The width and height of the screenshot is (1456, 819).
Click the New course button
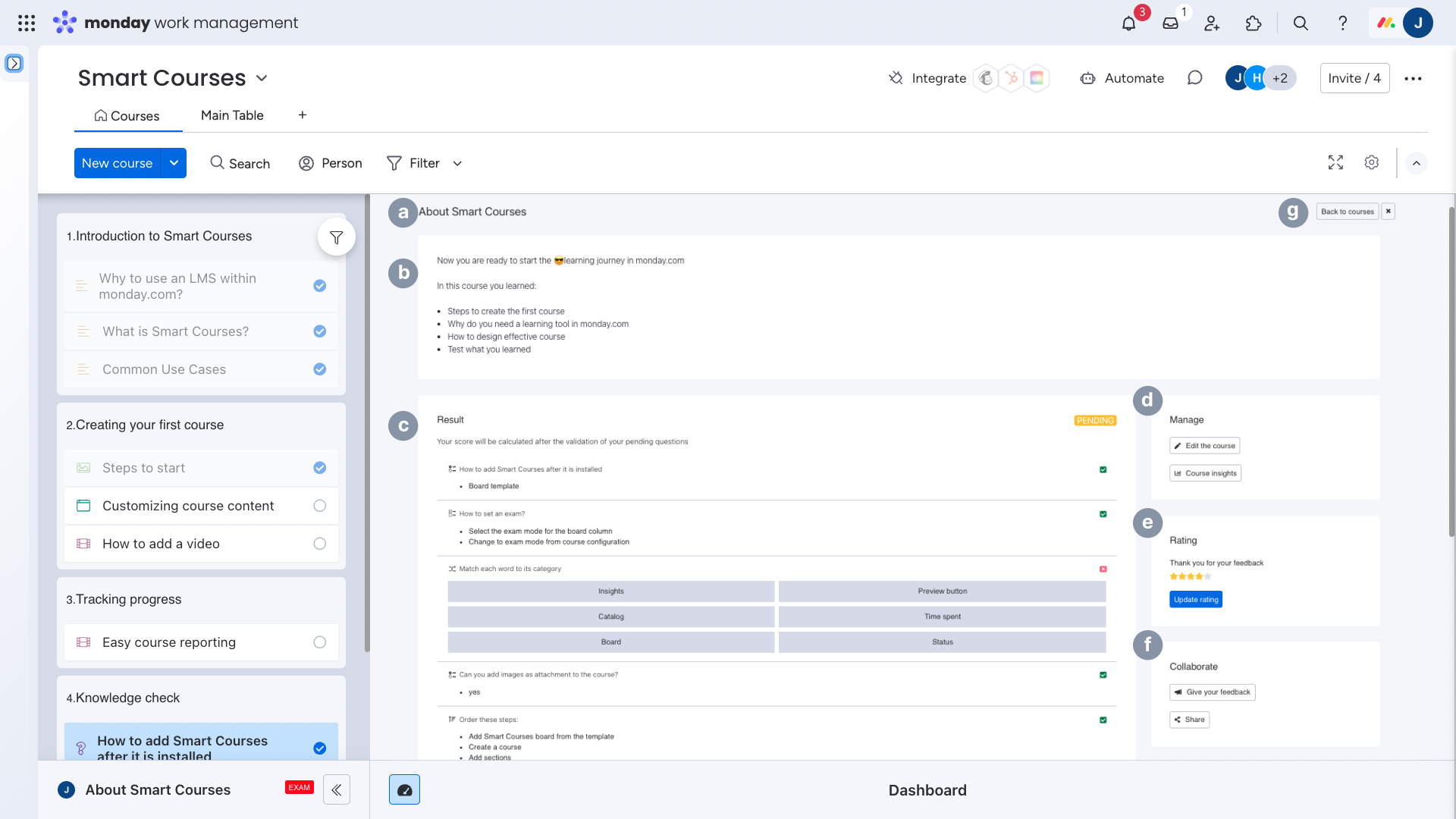[117, 163]
